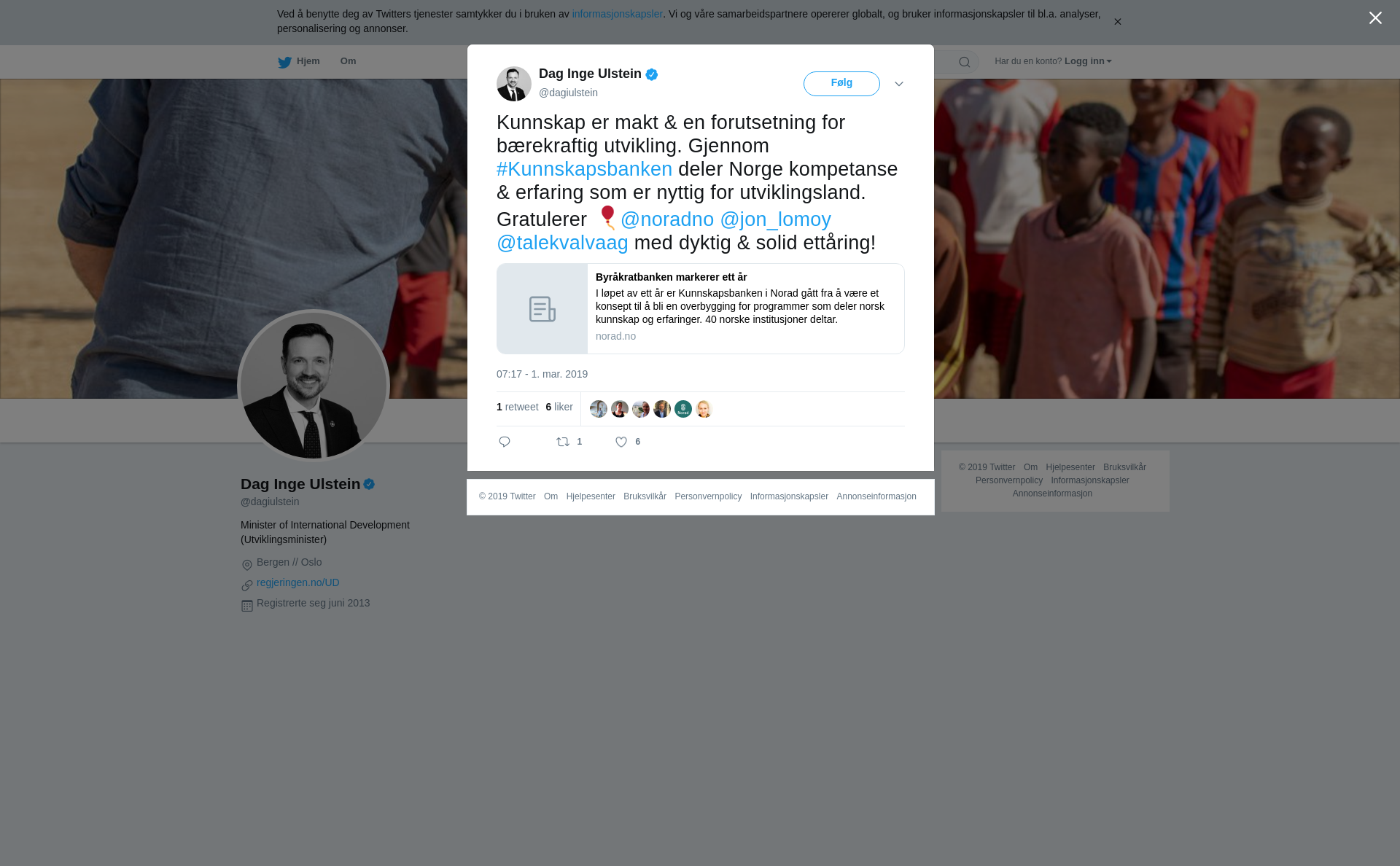Dismiss the cookie notice banner
The image size is (1400, 866).
pos(1117,22)
